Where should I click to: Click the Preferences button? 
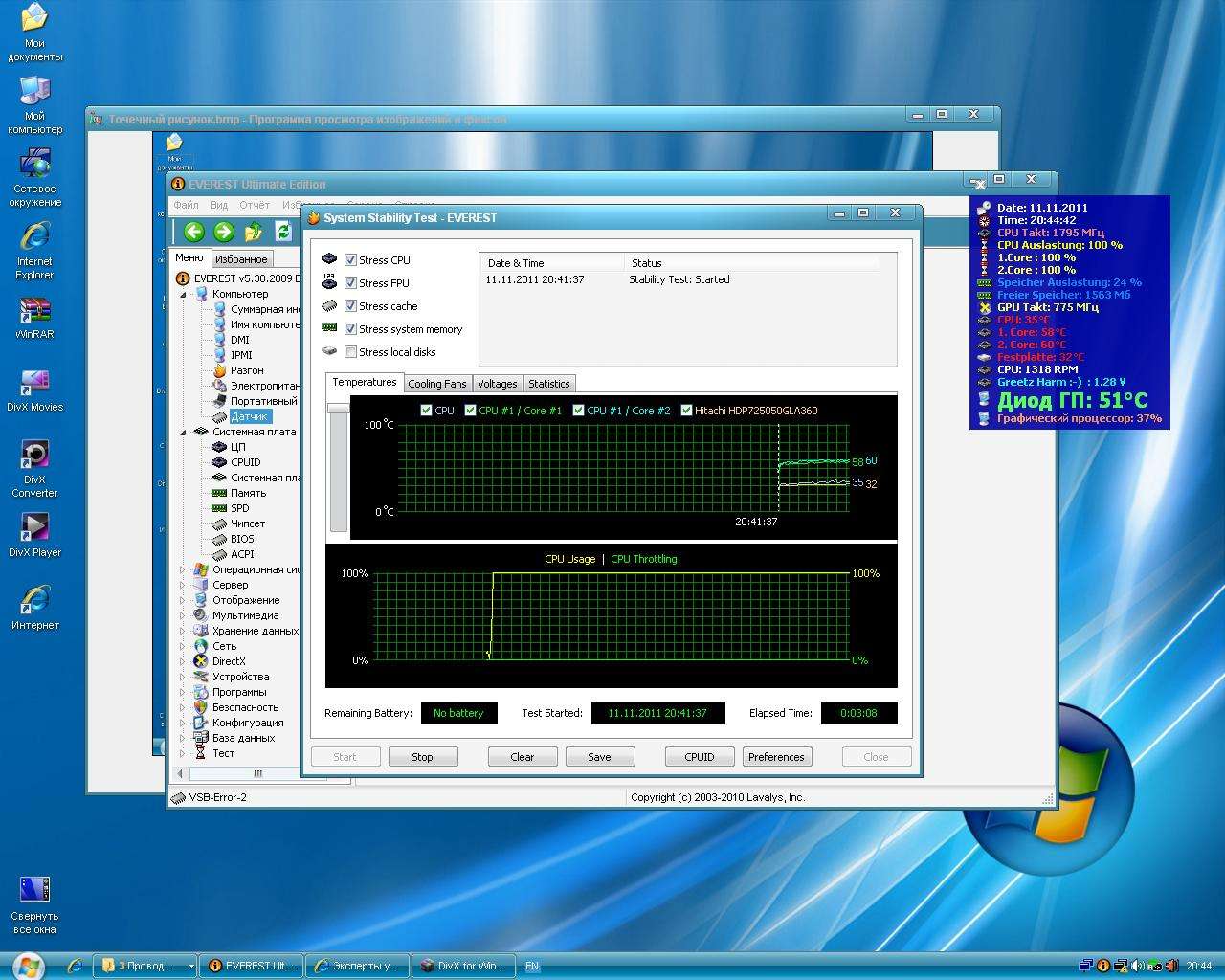776,757
